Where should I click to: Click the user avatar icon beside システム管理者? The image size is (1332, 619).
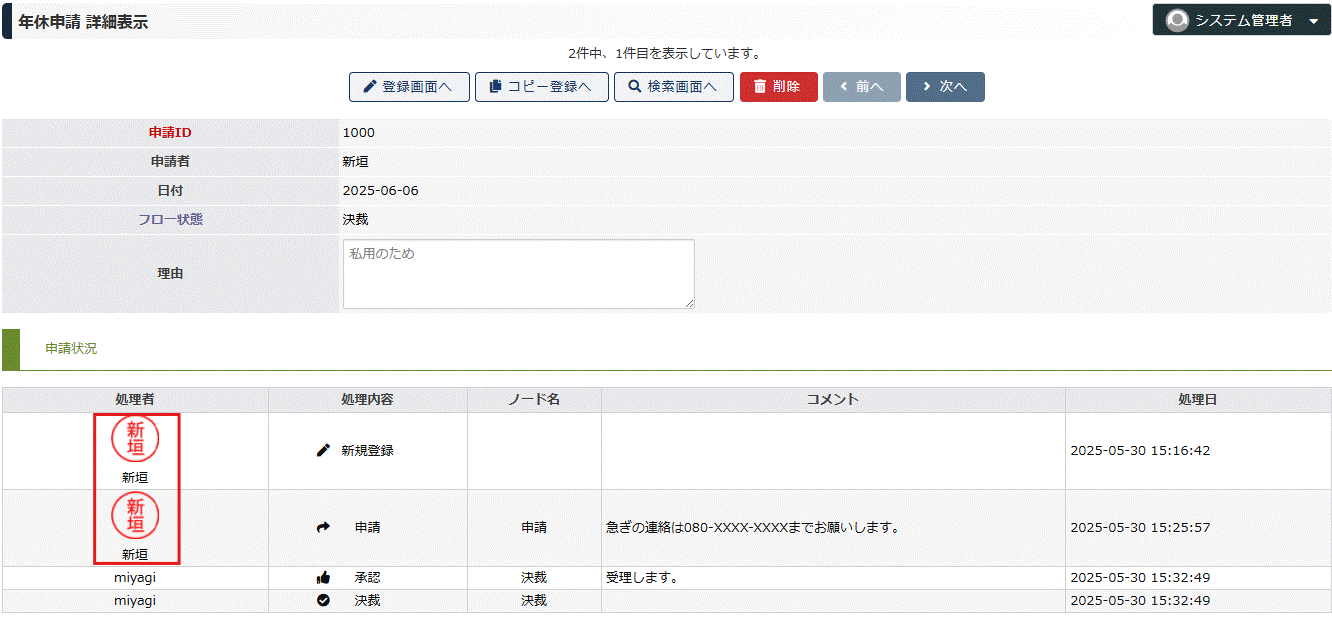pos(1177,20)
